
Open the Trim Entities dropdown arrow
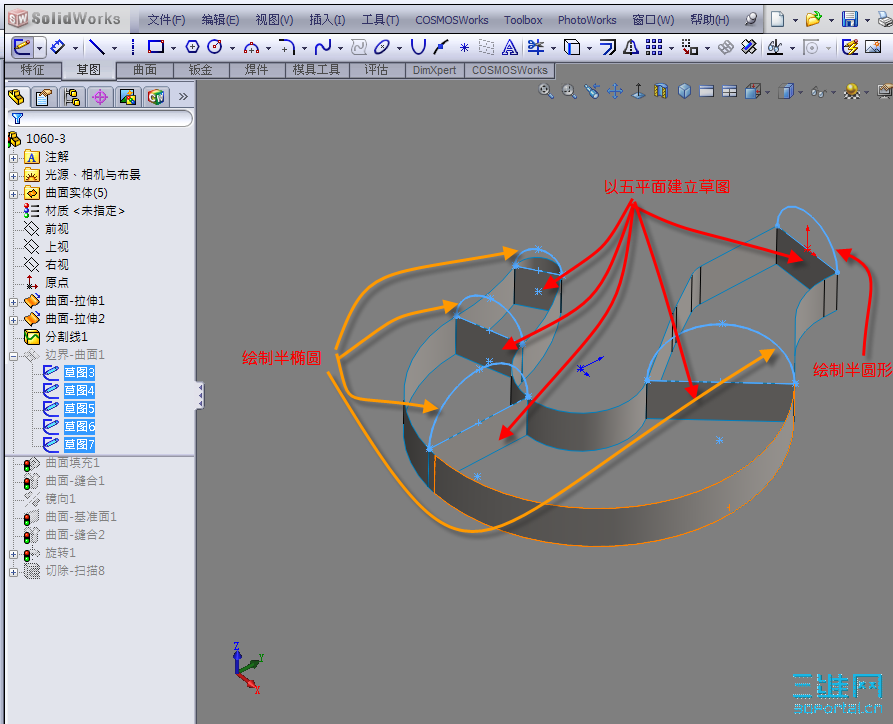[x=553, y=48]
